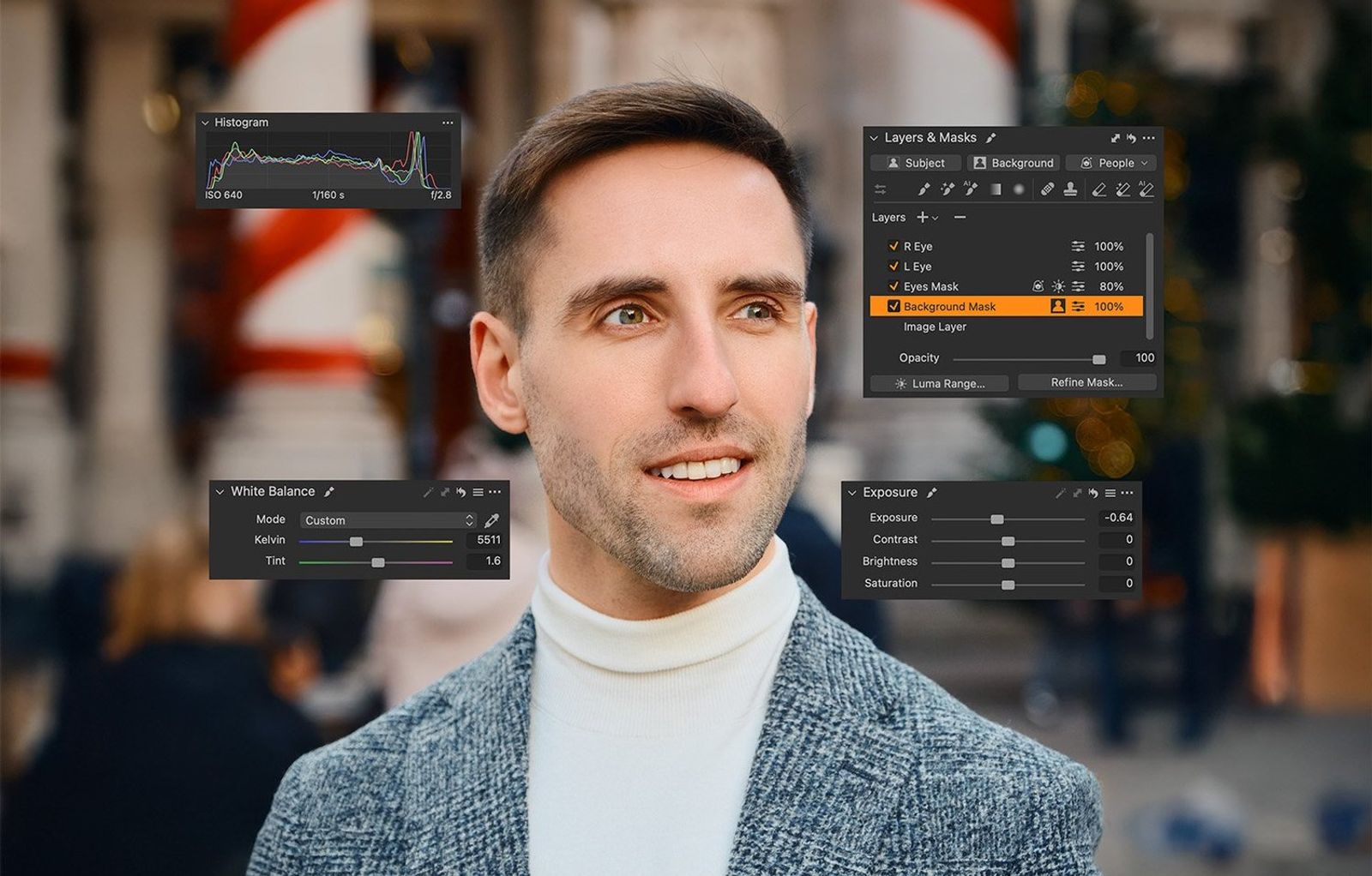Open the Exposure panel three-dot menu

(x=1127, y=493)
